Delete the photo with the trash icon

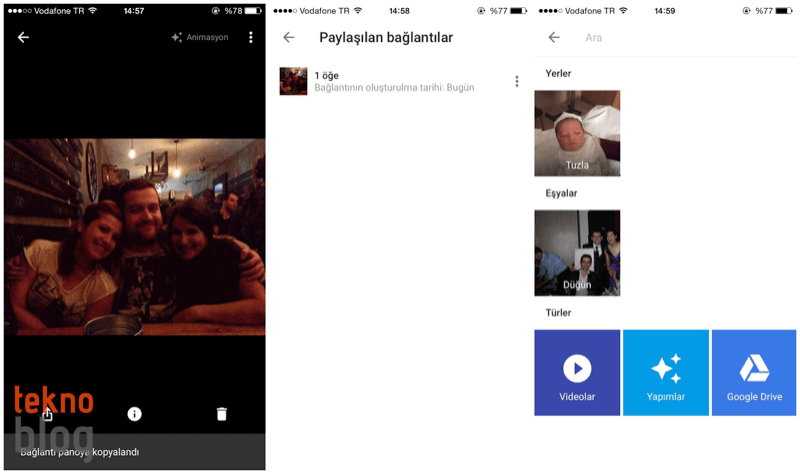[221, 414]
